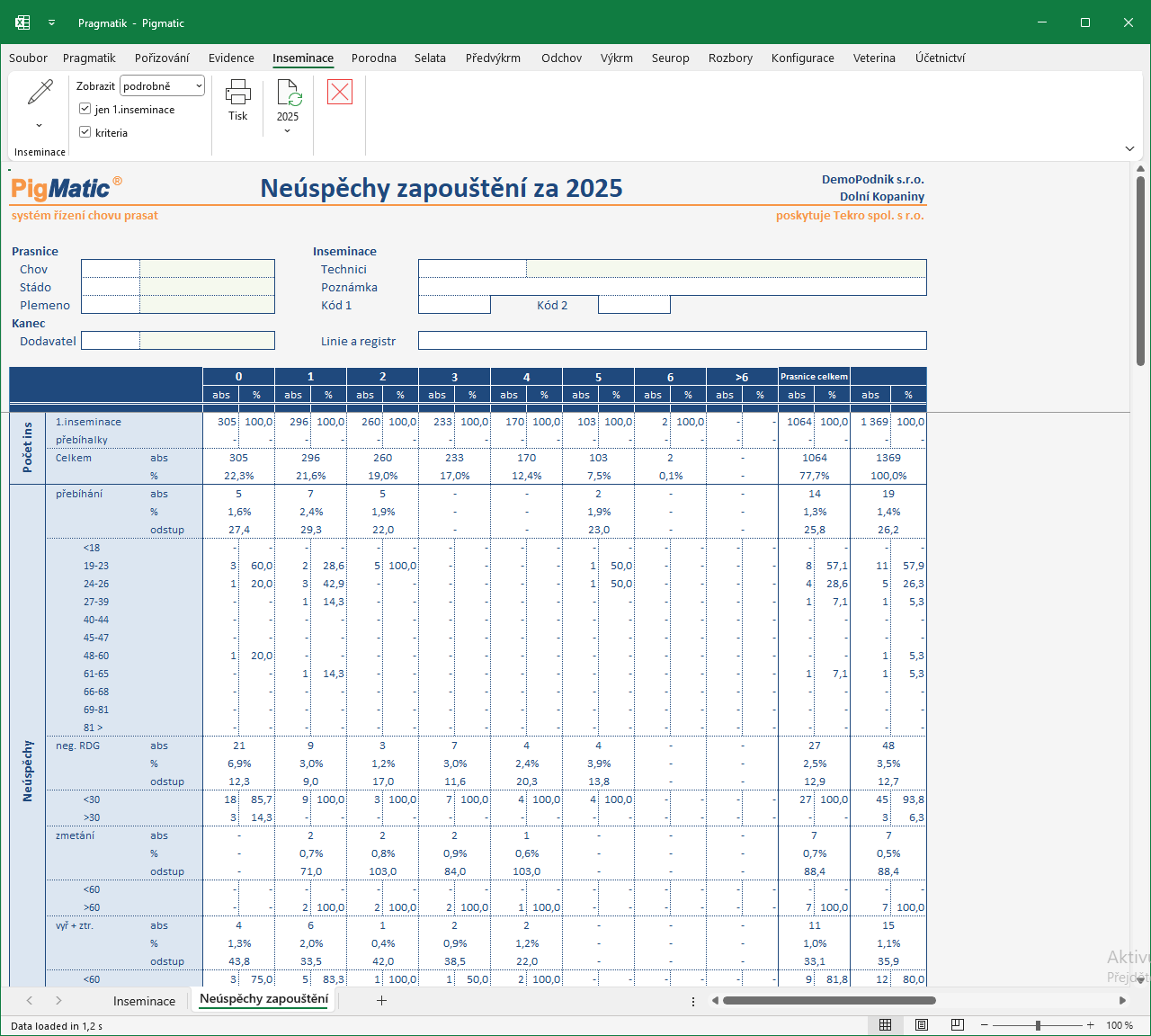Open Quick Access Toolbar customize dropdown
The image size is (1151, 1036).
51,22
